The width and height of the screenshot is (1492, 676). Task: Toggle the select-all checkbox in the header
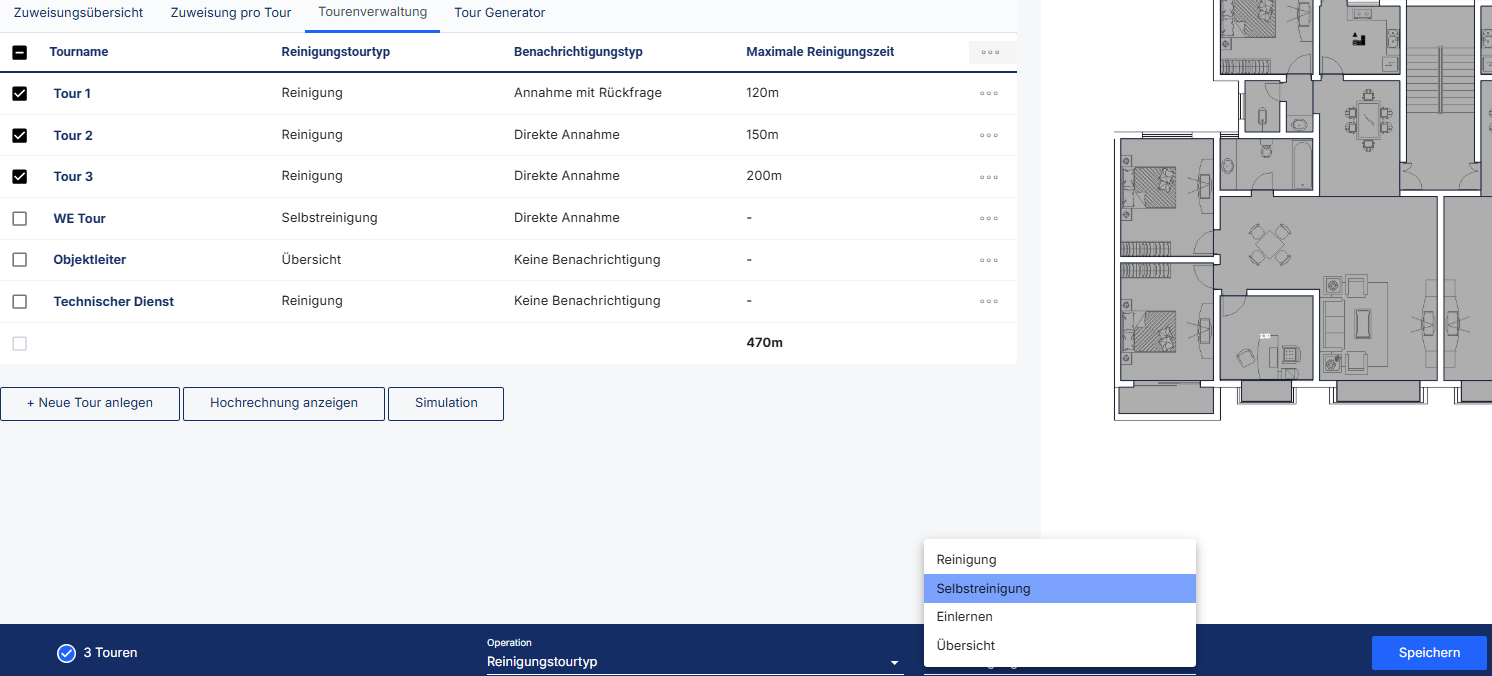pos(20,53)
